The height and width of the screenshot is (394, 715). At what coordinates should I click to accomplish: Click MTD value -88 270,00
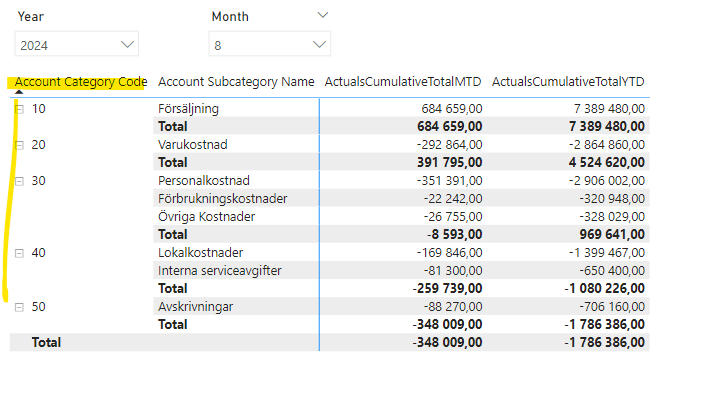453,306
